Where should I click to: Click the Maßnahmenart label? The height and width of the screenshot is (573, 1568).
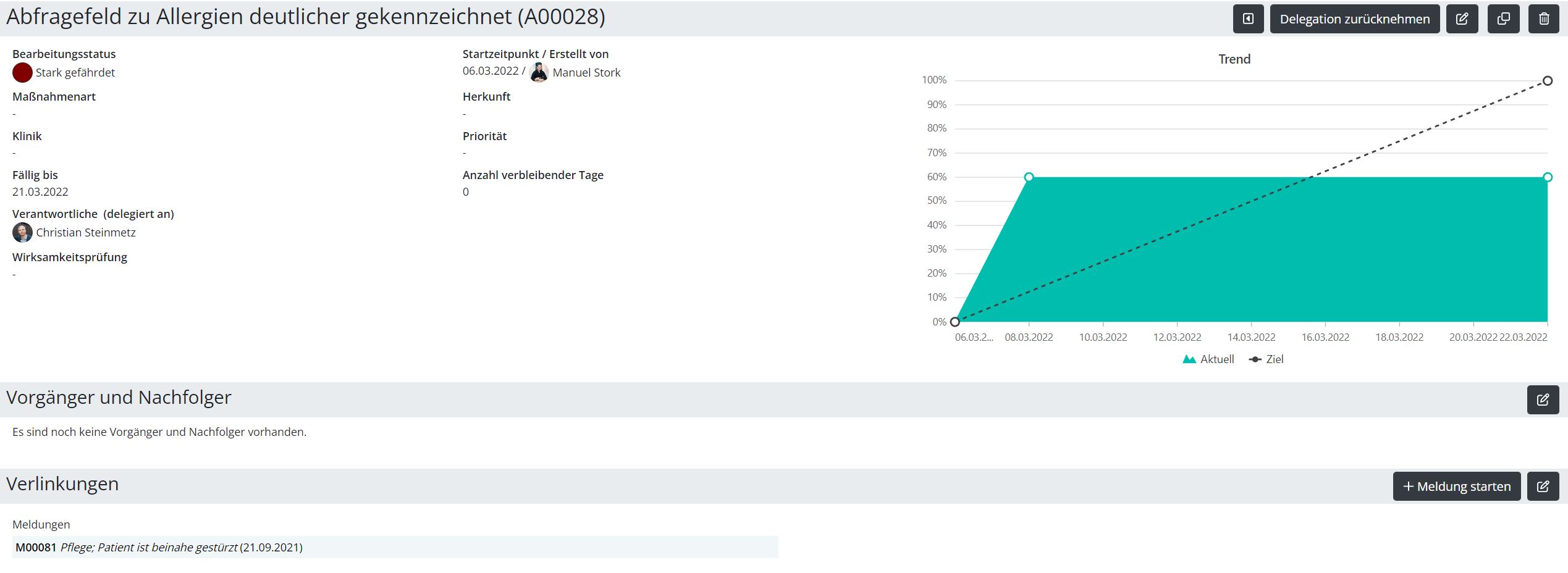[54, 97]
